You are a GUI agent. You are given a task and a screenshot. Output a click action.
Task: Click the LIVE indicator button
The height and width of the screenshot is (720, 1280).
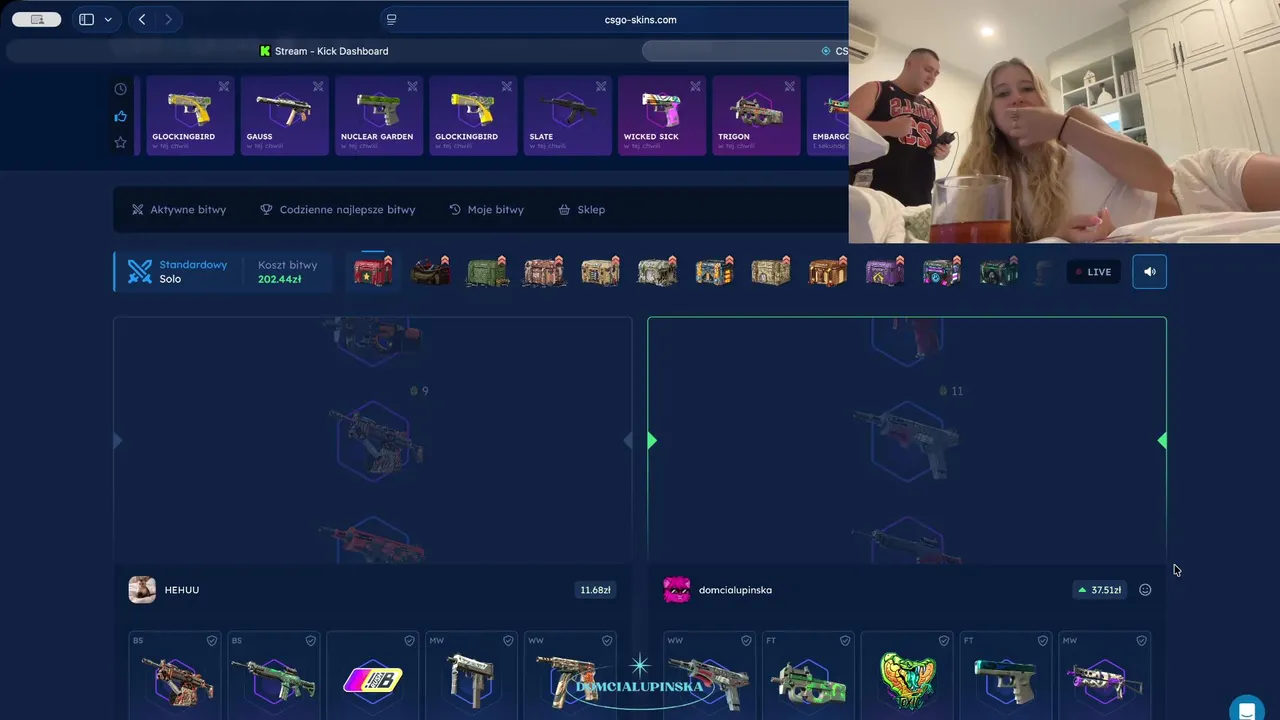(1093, 272)
